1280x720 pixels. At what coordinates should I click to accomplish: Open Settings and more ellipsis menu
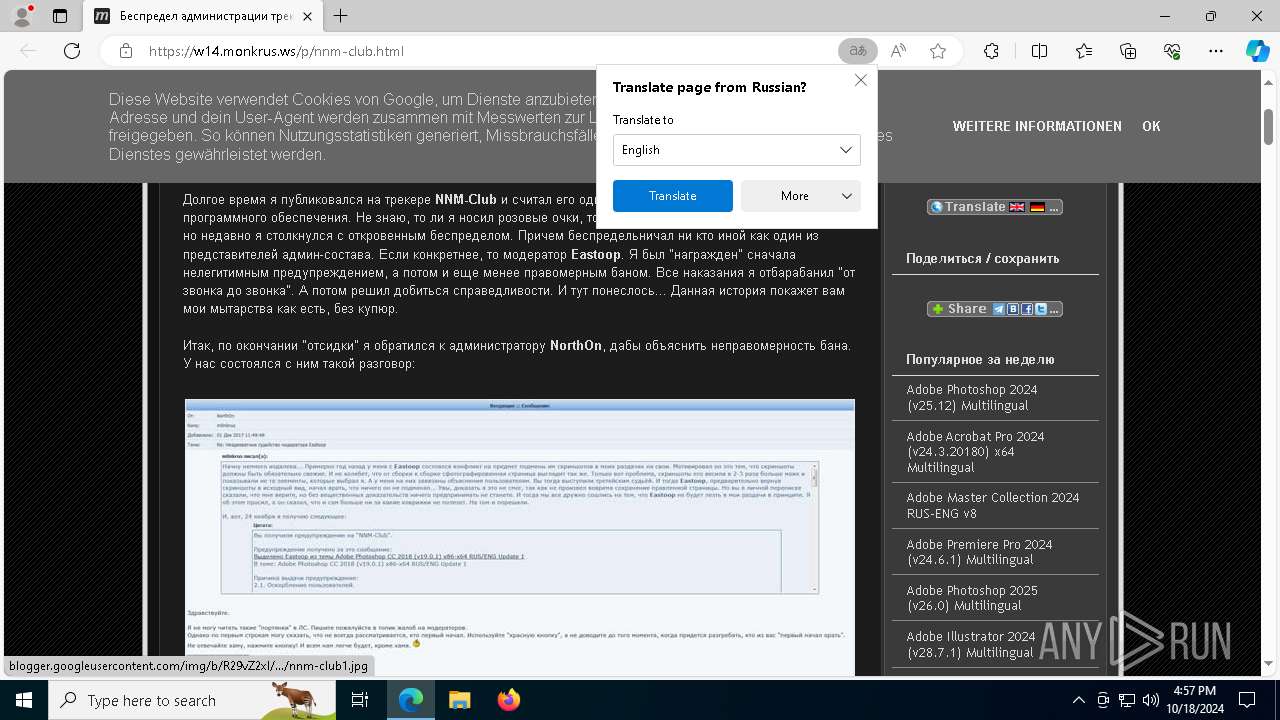(x=1216, y=51)
